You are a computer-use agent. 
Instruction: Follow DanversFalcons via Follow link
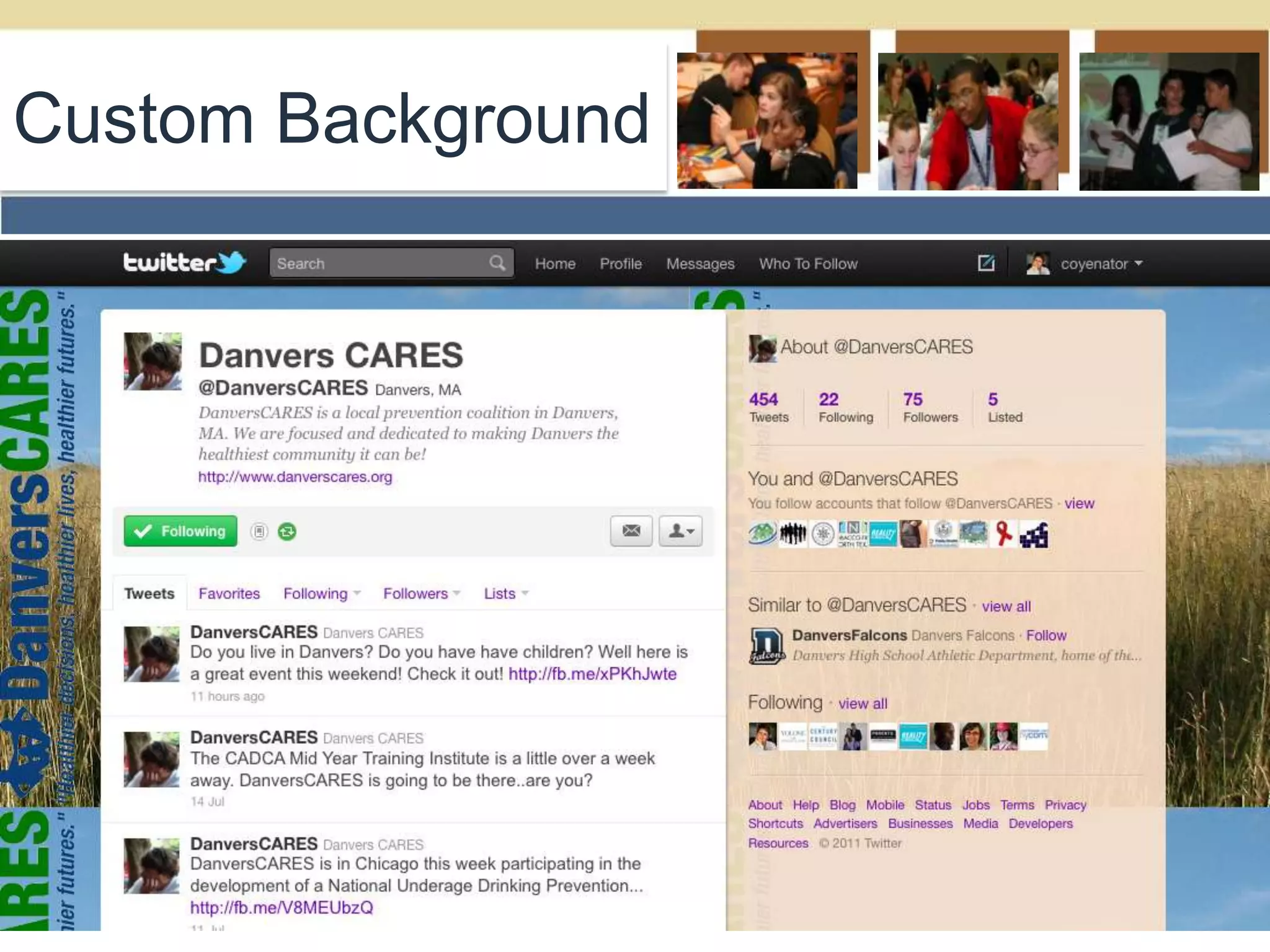coord(1046,635)
